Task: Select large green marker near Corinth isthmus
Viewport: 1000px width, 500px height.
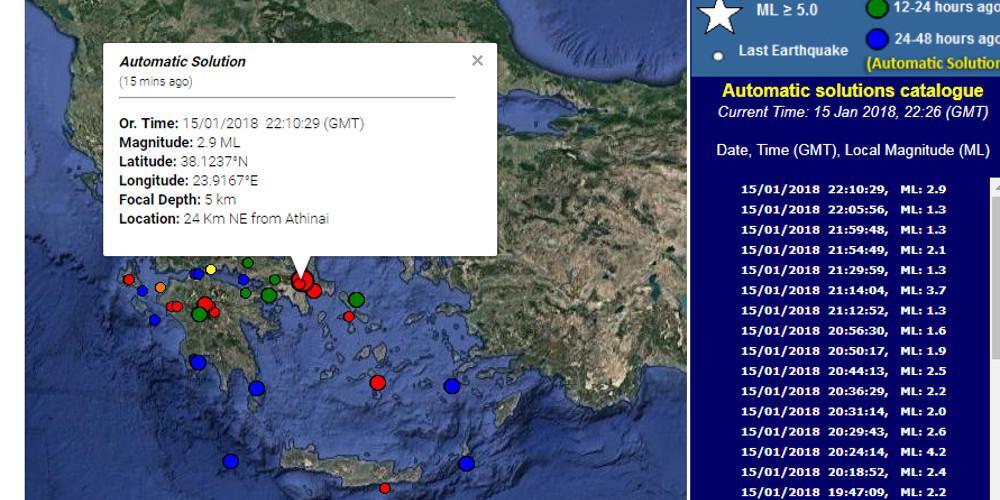Action: pos(269,295)
